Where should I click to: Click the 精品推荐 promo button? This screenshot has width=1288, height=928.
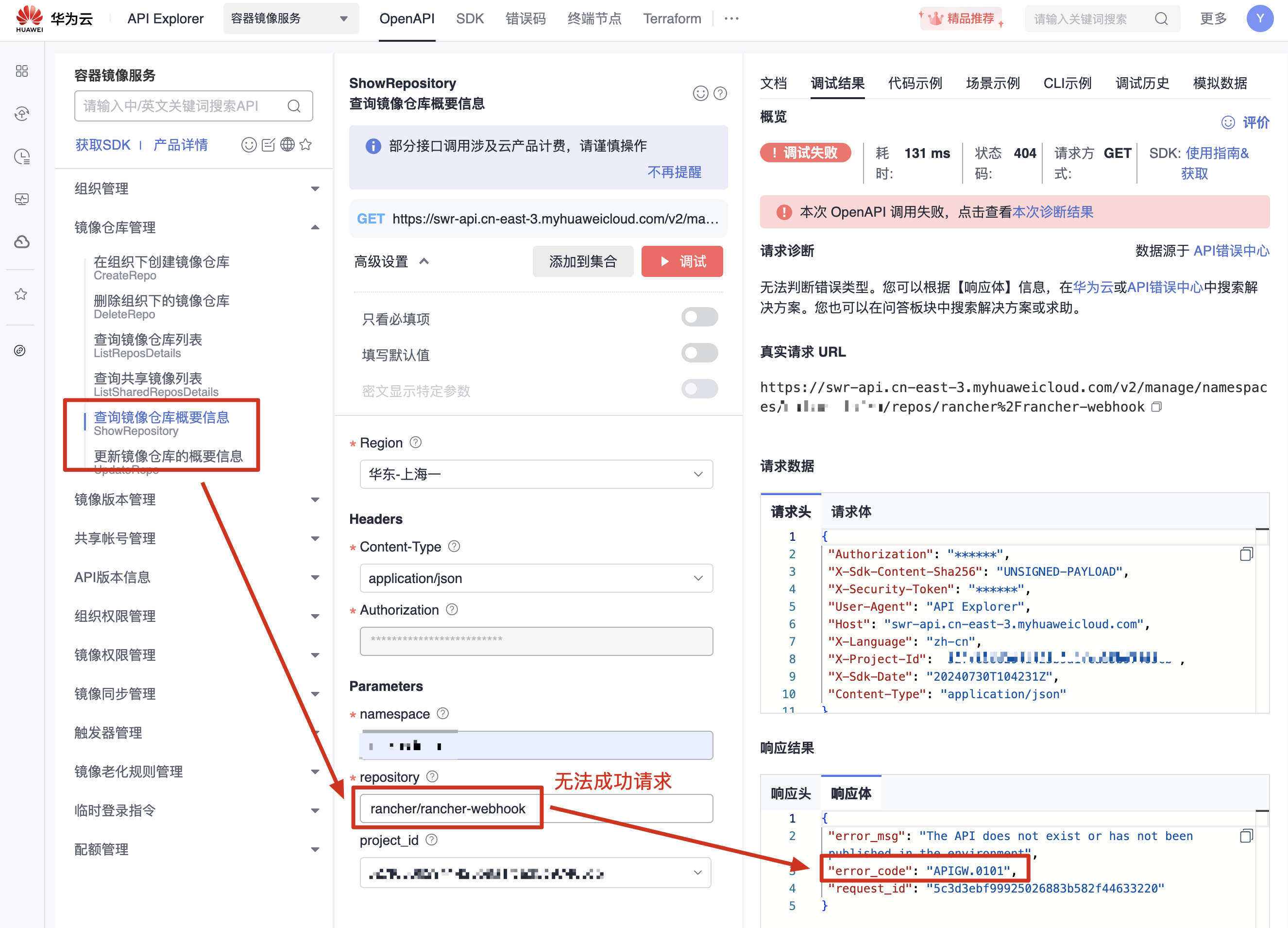tap(961, 19)
